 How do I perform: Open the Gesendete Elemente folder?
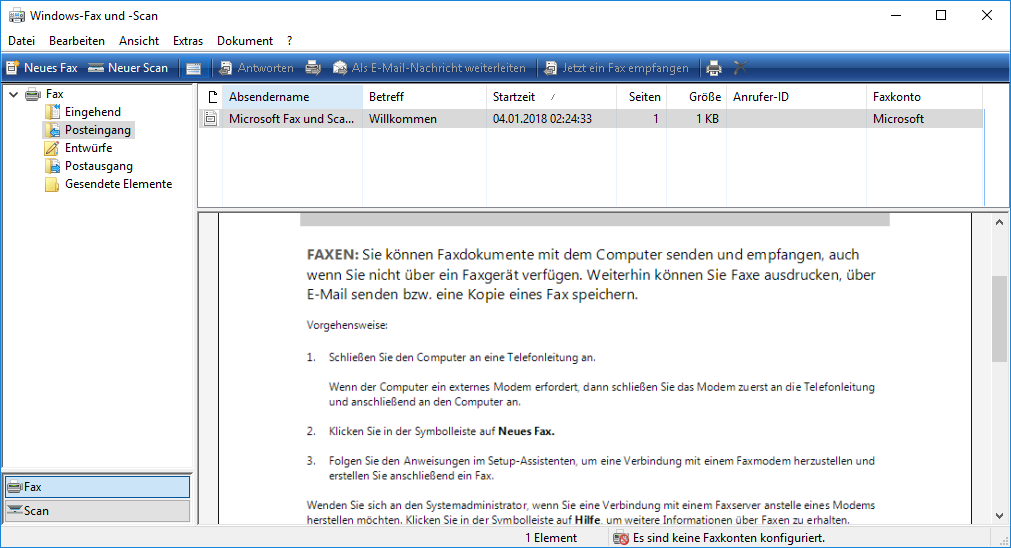(118, 184)
